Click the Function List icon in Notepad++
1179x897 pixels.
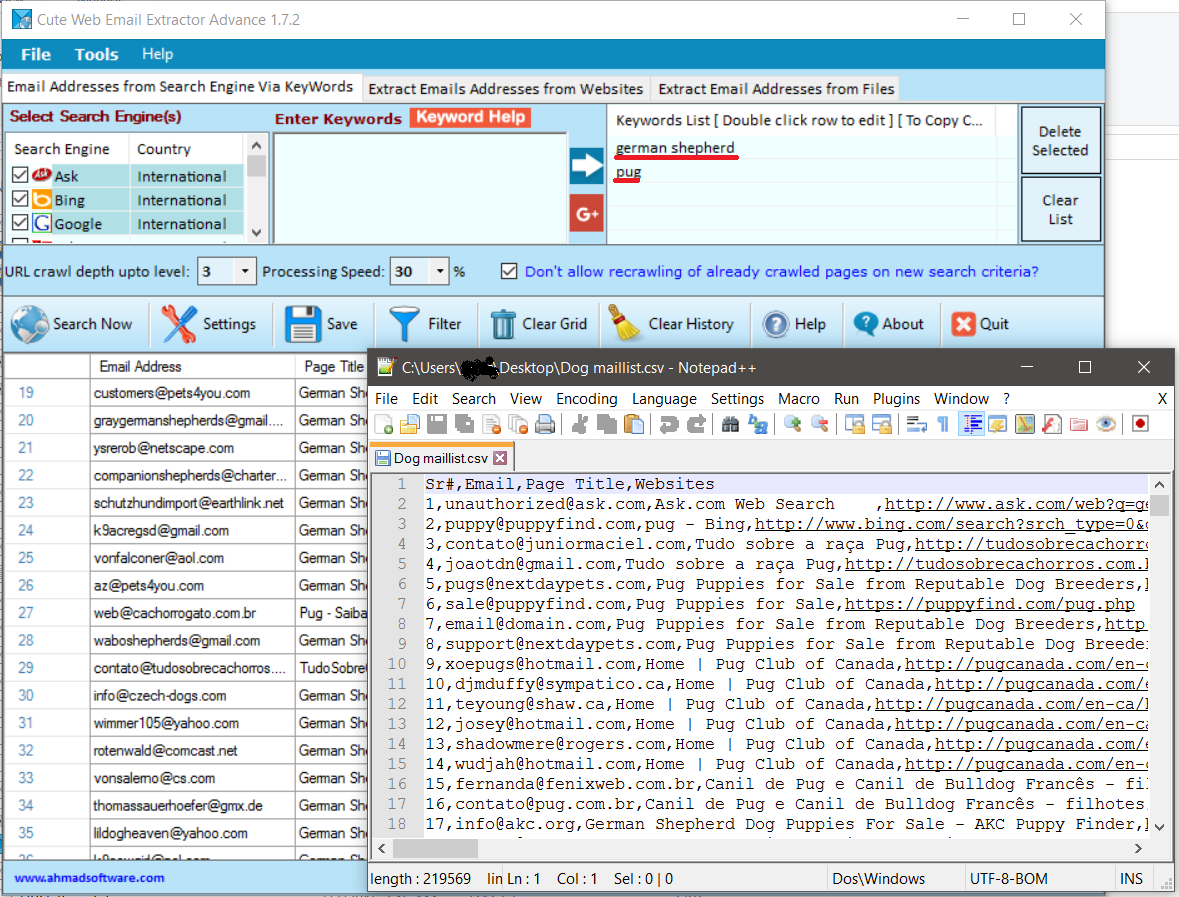point(1052,425)
